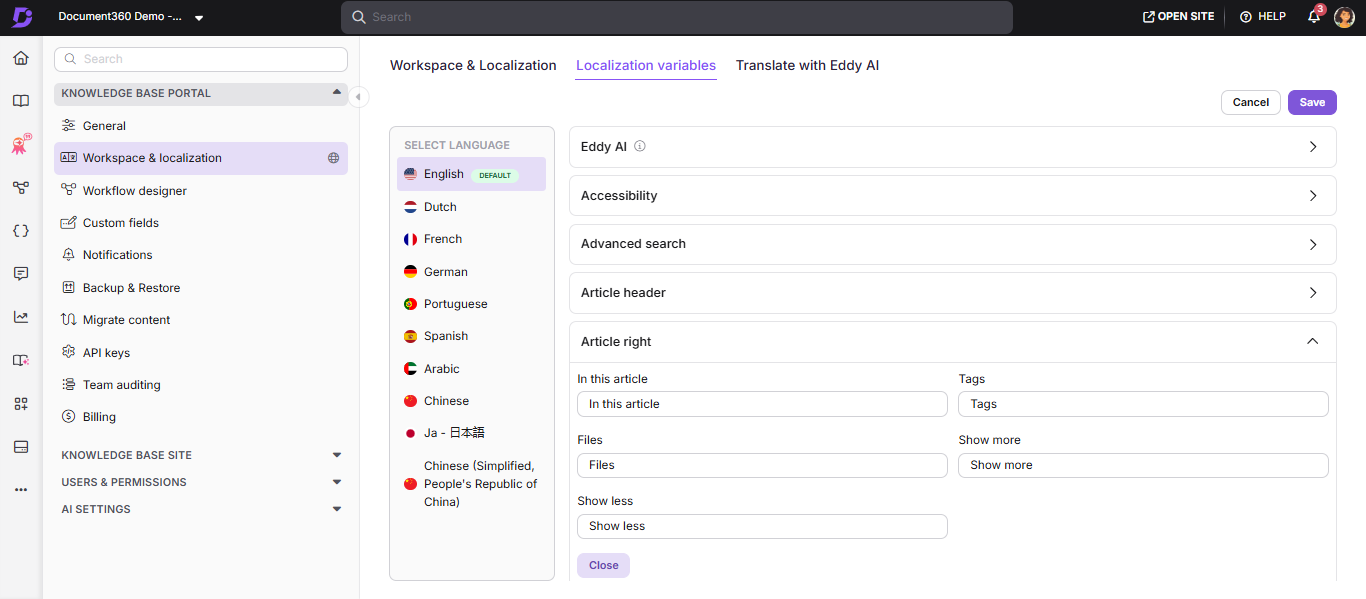The image size is (1366, 599).
Task: Open the API curly braces icon
Action: click(21, 230)
